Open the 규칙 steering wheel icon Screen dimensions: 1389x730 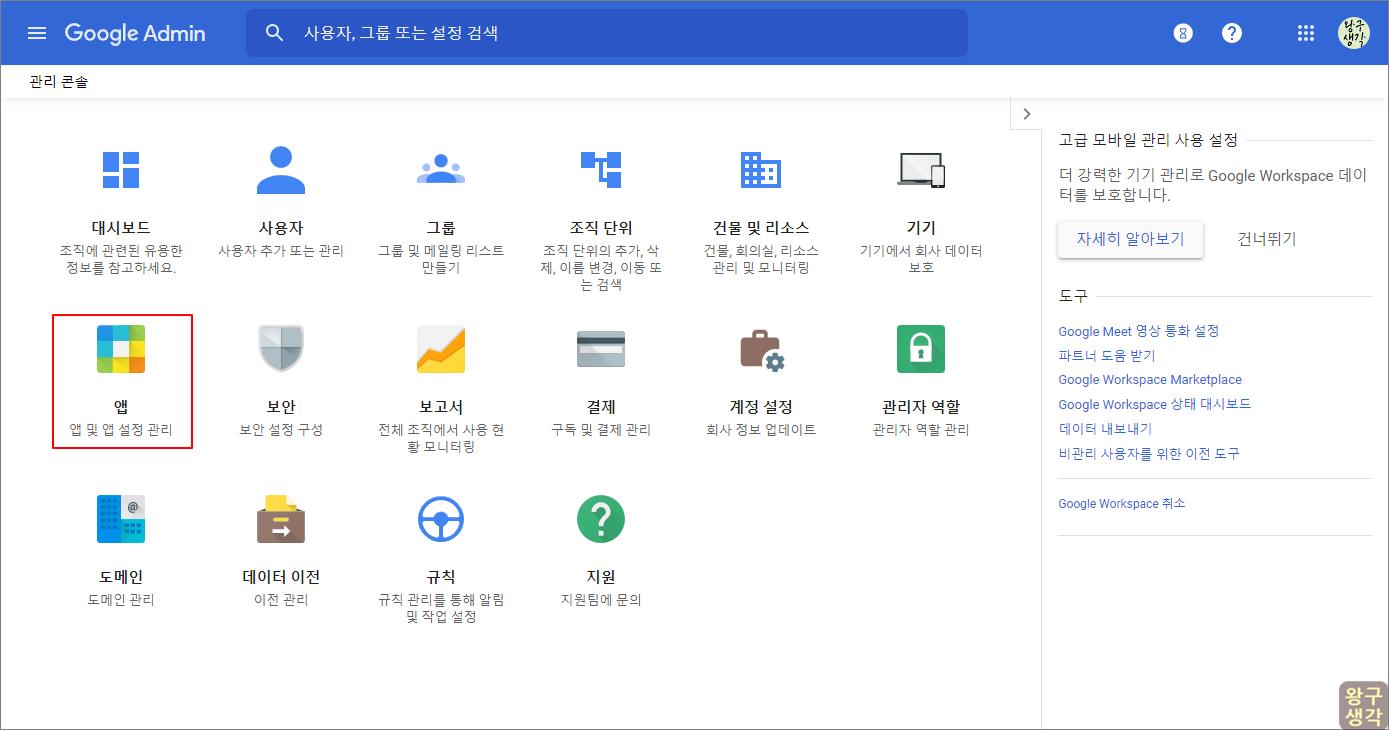pyautogui.click(x=441, y=519)
